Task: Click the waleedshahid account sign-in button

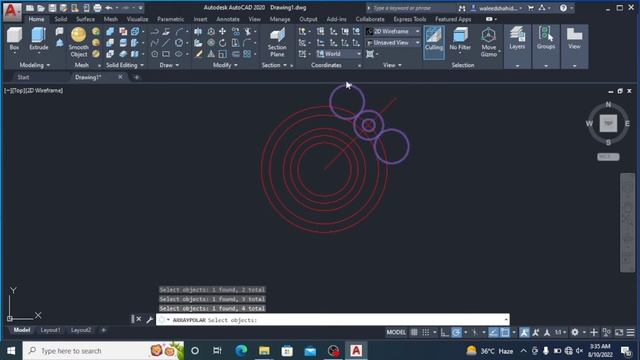Action: (497, 8)
